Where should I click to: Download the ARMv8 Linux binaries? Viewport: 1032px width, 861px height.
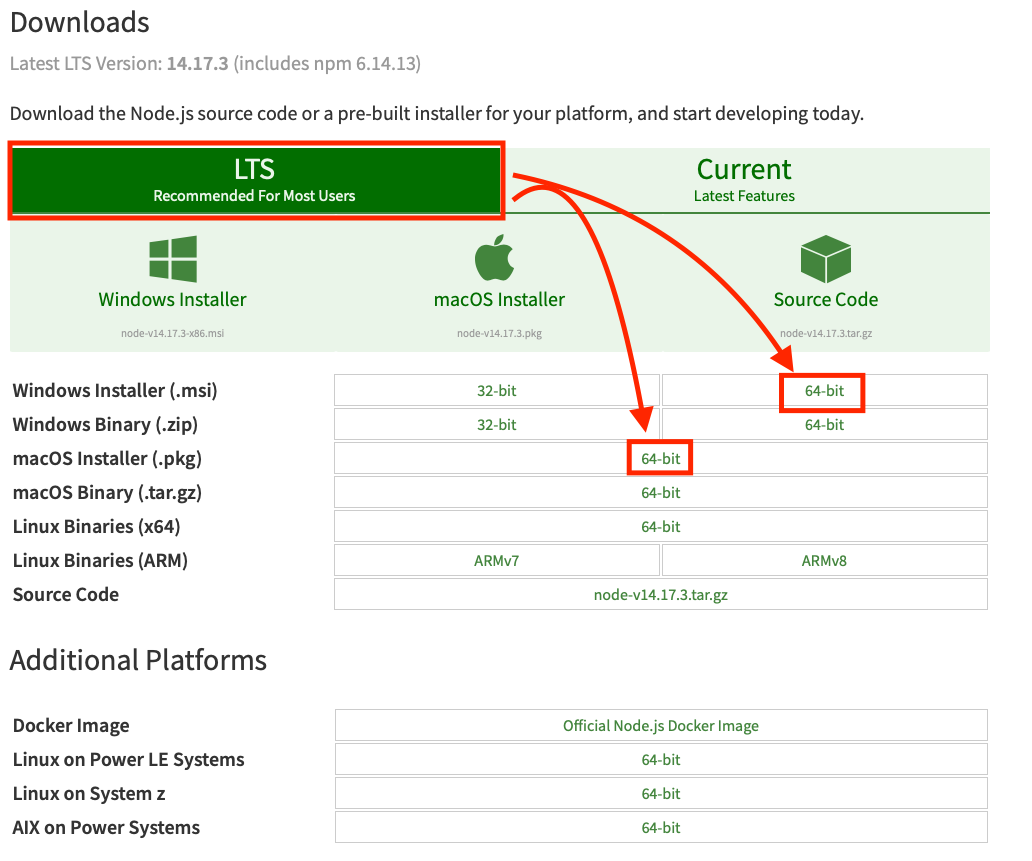pos(822,560)
